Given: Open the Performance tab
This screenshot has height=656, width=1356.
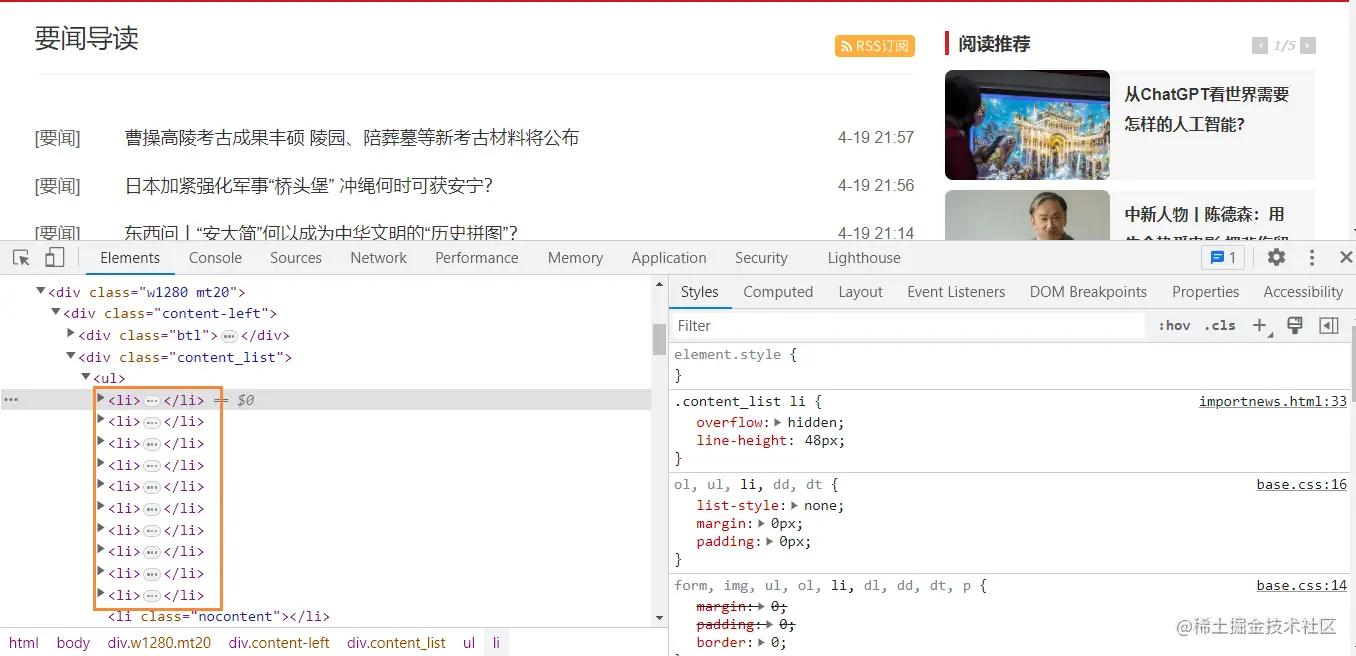Looking at the screenshot, I should [x=477, y=257].
